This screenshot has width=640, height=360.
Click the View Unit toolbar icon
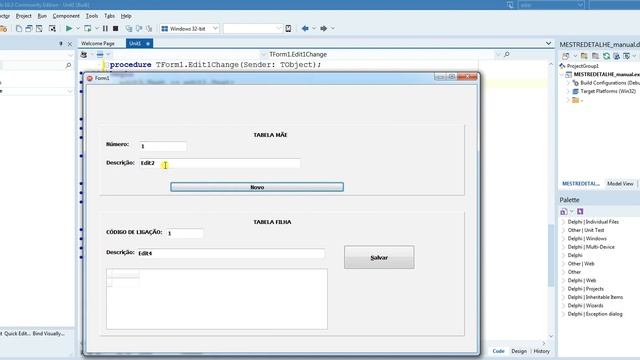[x=29, y=28]
